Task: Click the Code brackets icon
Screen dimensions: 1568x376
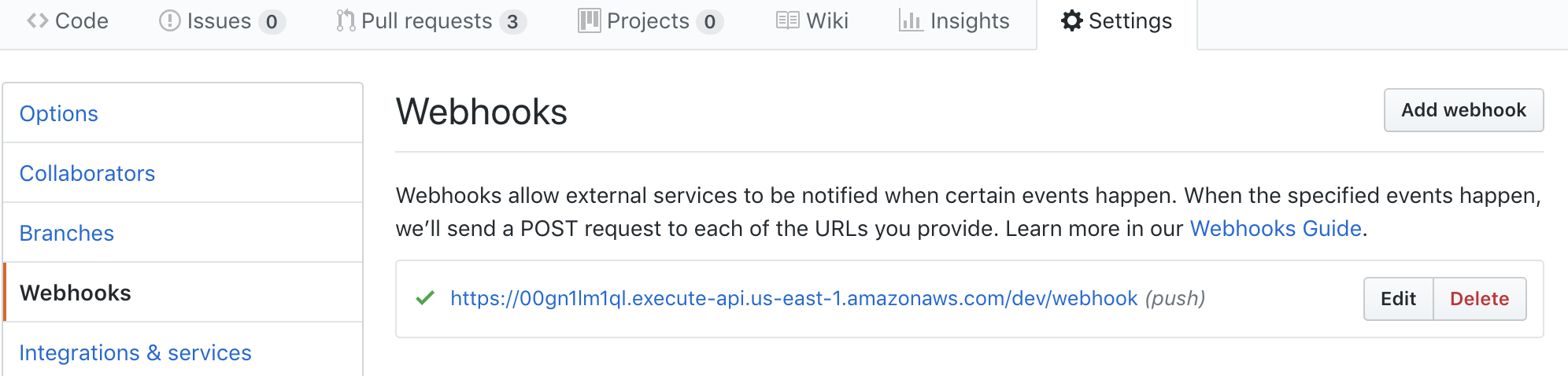Action: pyautogui.click(x=38, y=21)
